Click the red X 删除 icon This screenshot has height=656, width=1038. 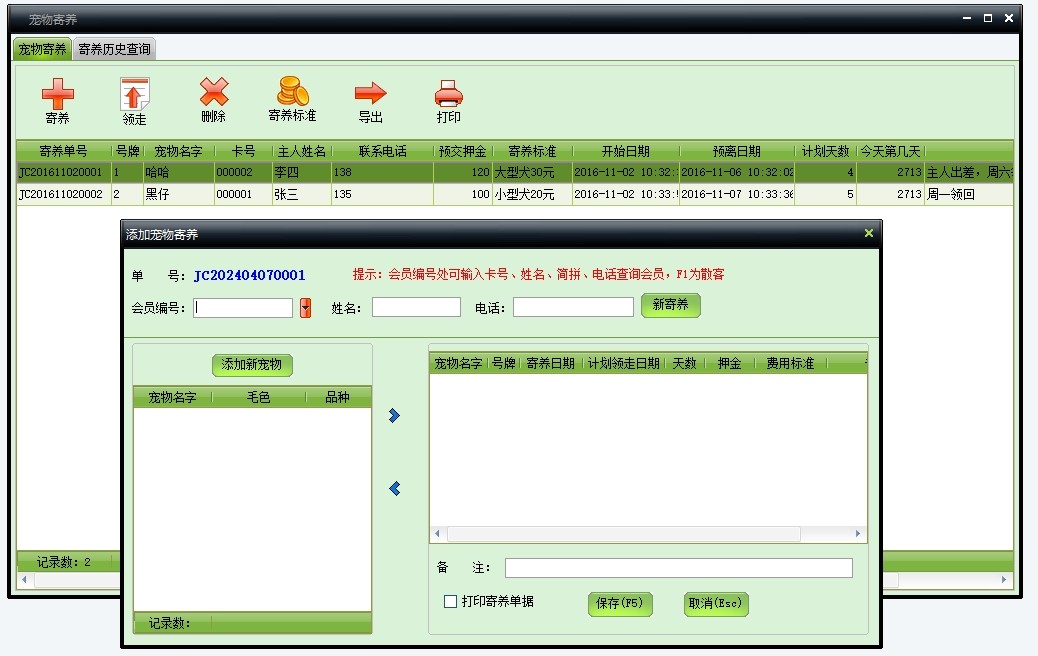click(x=213, y=93)
